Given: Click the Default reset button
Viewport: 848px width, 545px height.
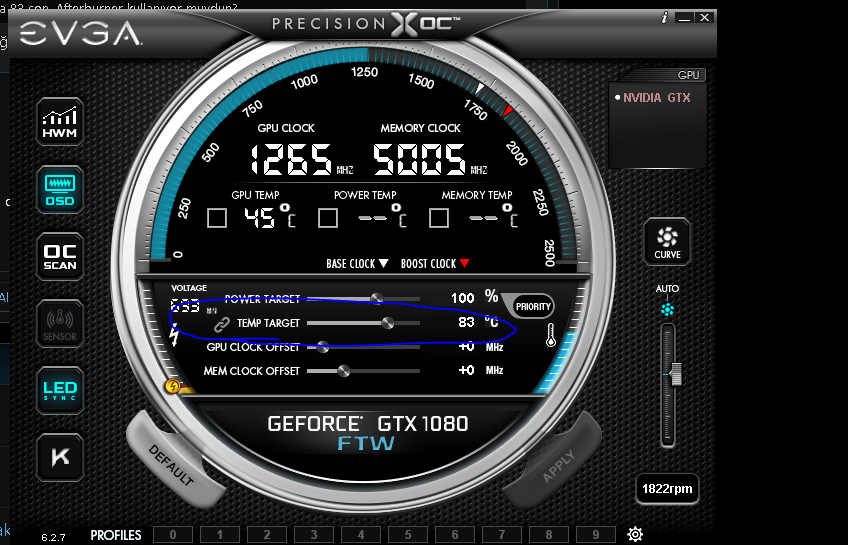Looking at the screenshot, I should point(172,465).
